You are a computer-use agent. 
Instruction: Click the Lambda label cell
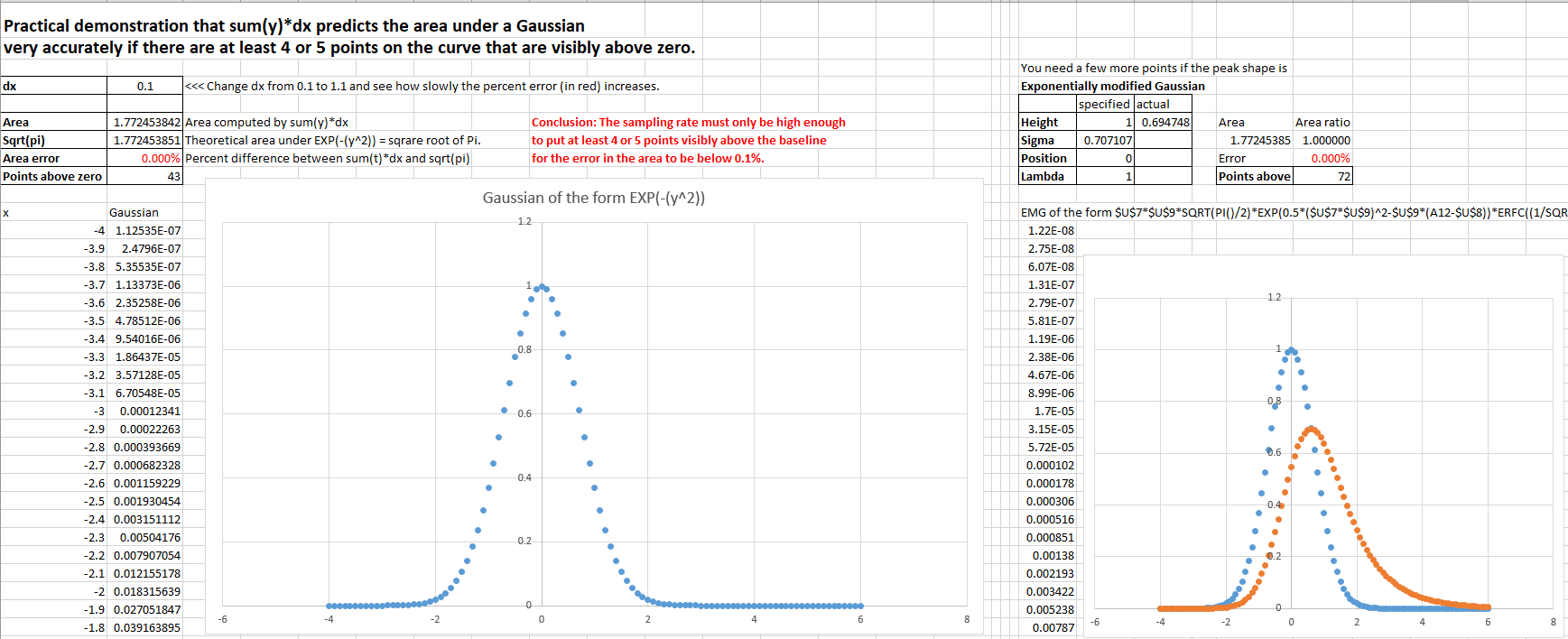[x=1047, y=176]
